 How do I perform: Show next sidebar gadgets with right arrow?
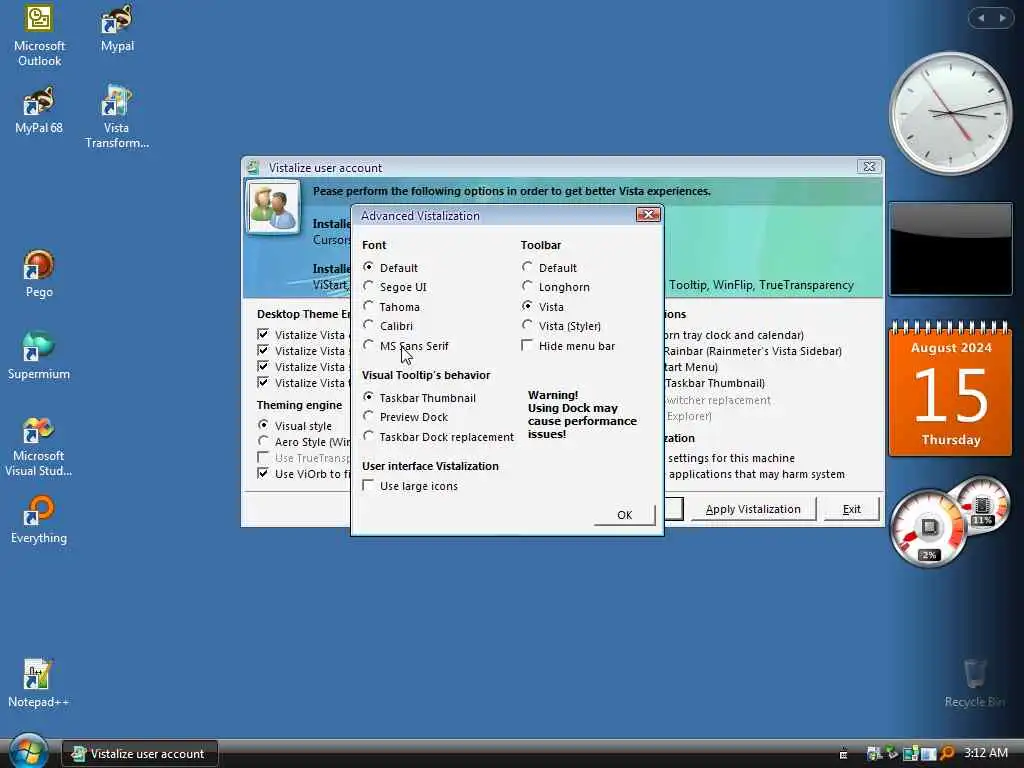pos(1002,18)
